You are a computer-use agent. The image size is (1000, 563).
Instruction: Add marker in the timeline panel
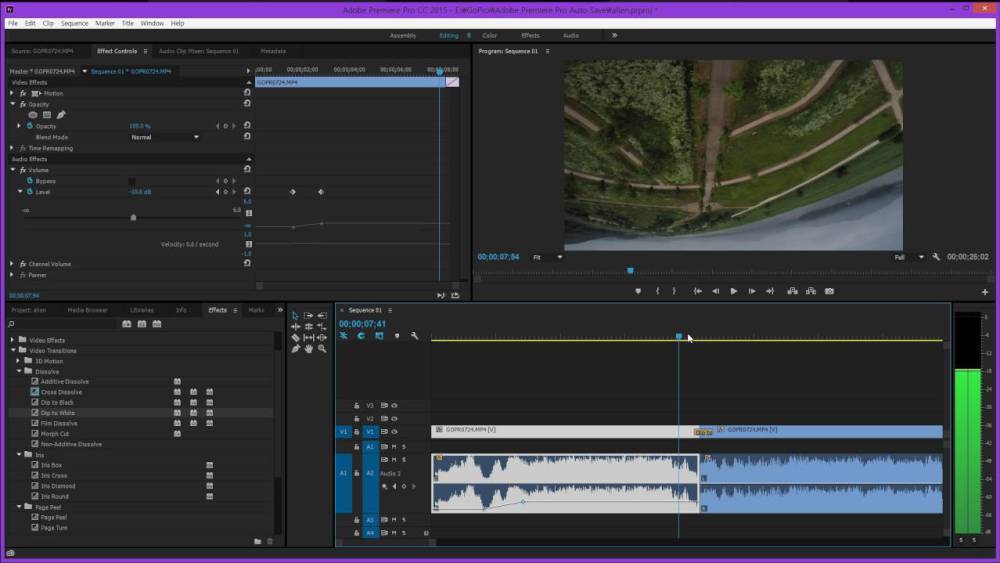(397, 336)
